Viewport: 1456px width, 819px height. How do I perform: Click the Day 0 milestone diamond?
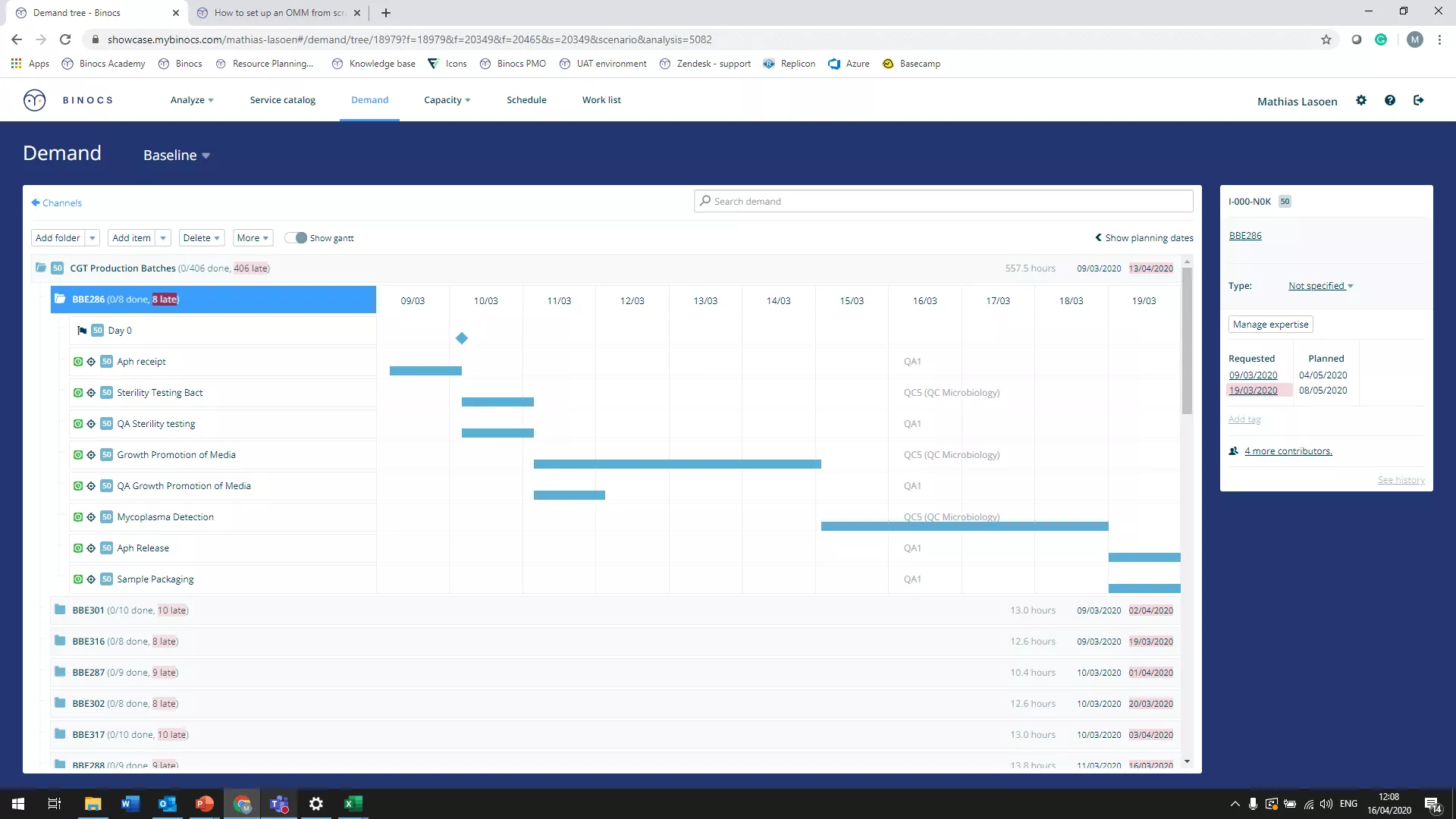point(462,338)
